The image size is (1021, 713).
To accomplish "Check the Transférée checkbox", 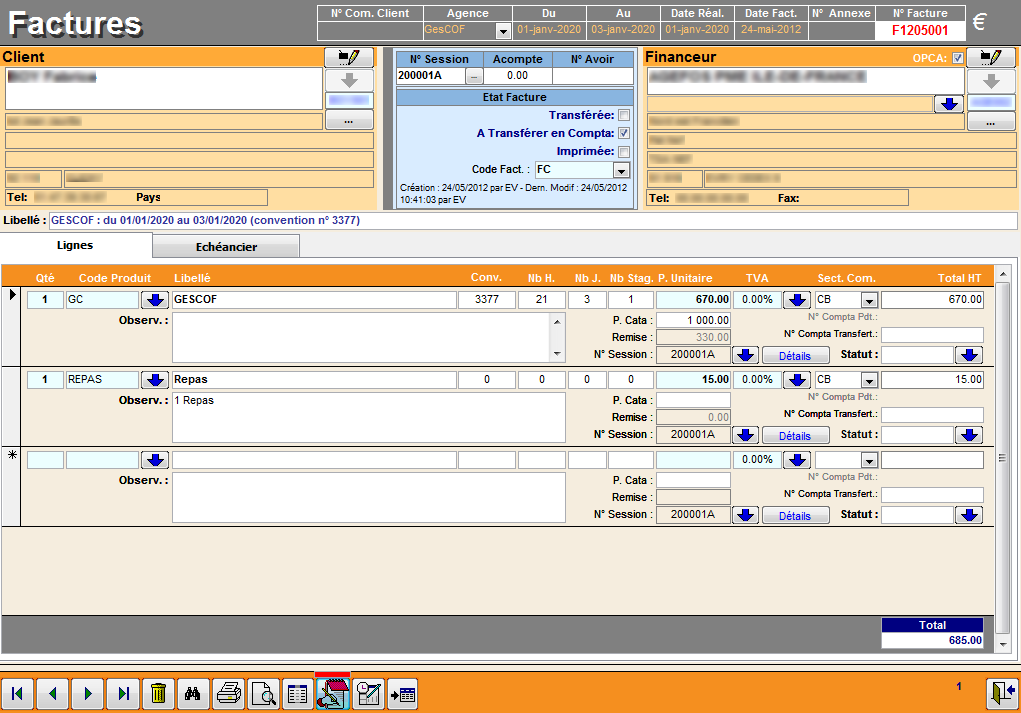I will coord(624,115).
